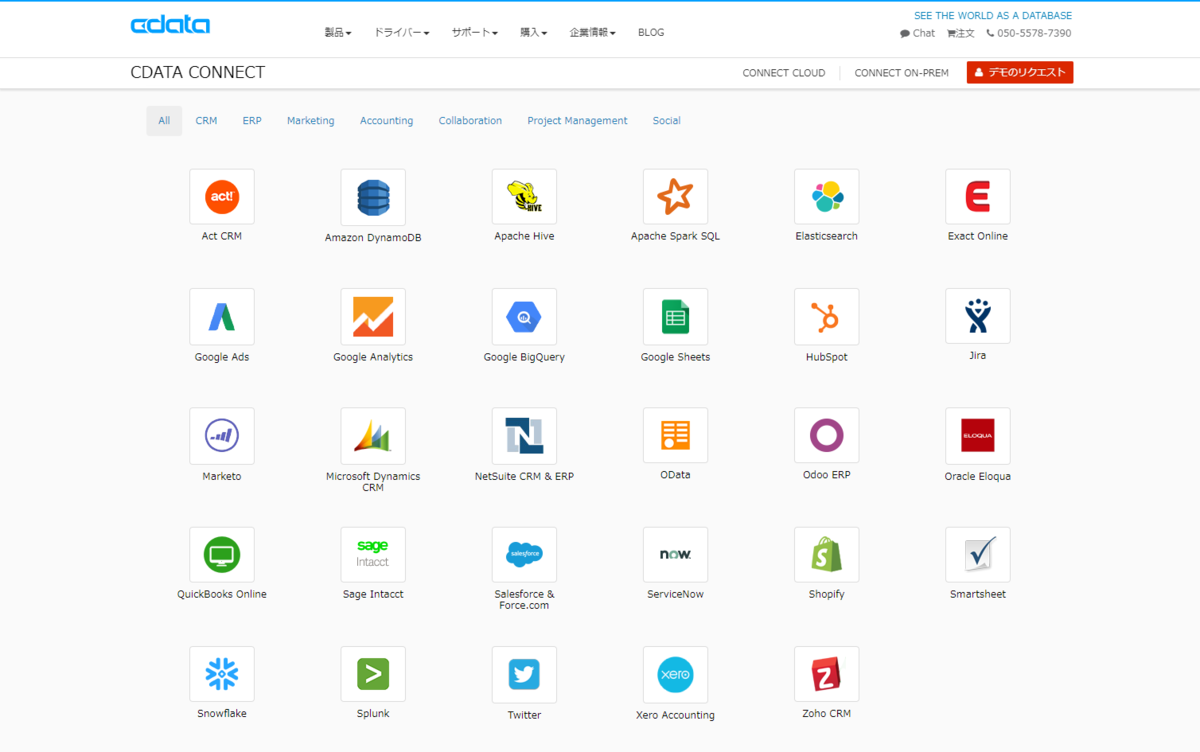
Task: Open the Twitter bird icon
Action: coord(524,675)
